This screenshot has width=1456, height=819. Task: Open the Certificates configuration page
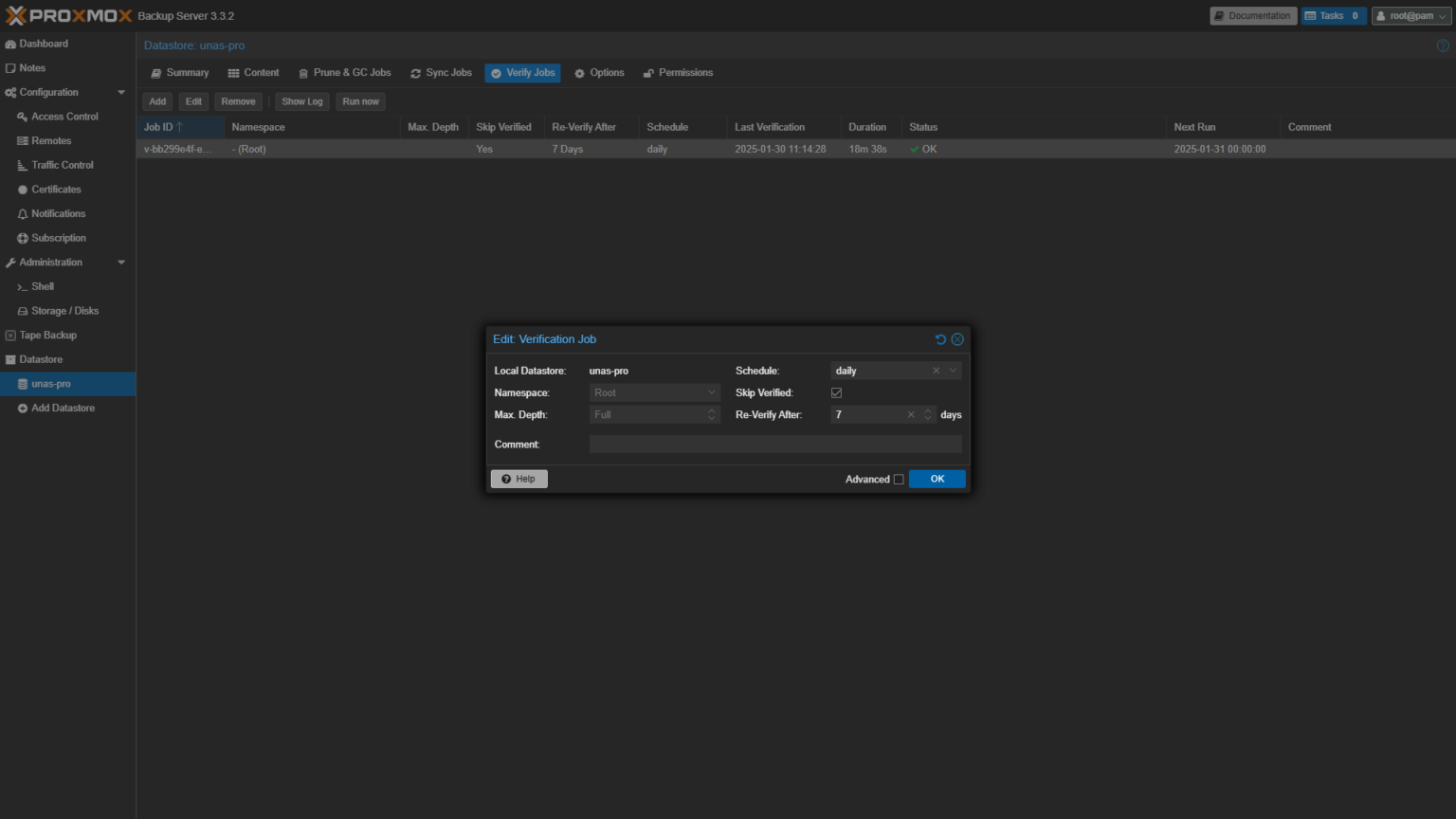click(x=60, y=189)
